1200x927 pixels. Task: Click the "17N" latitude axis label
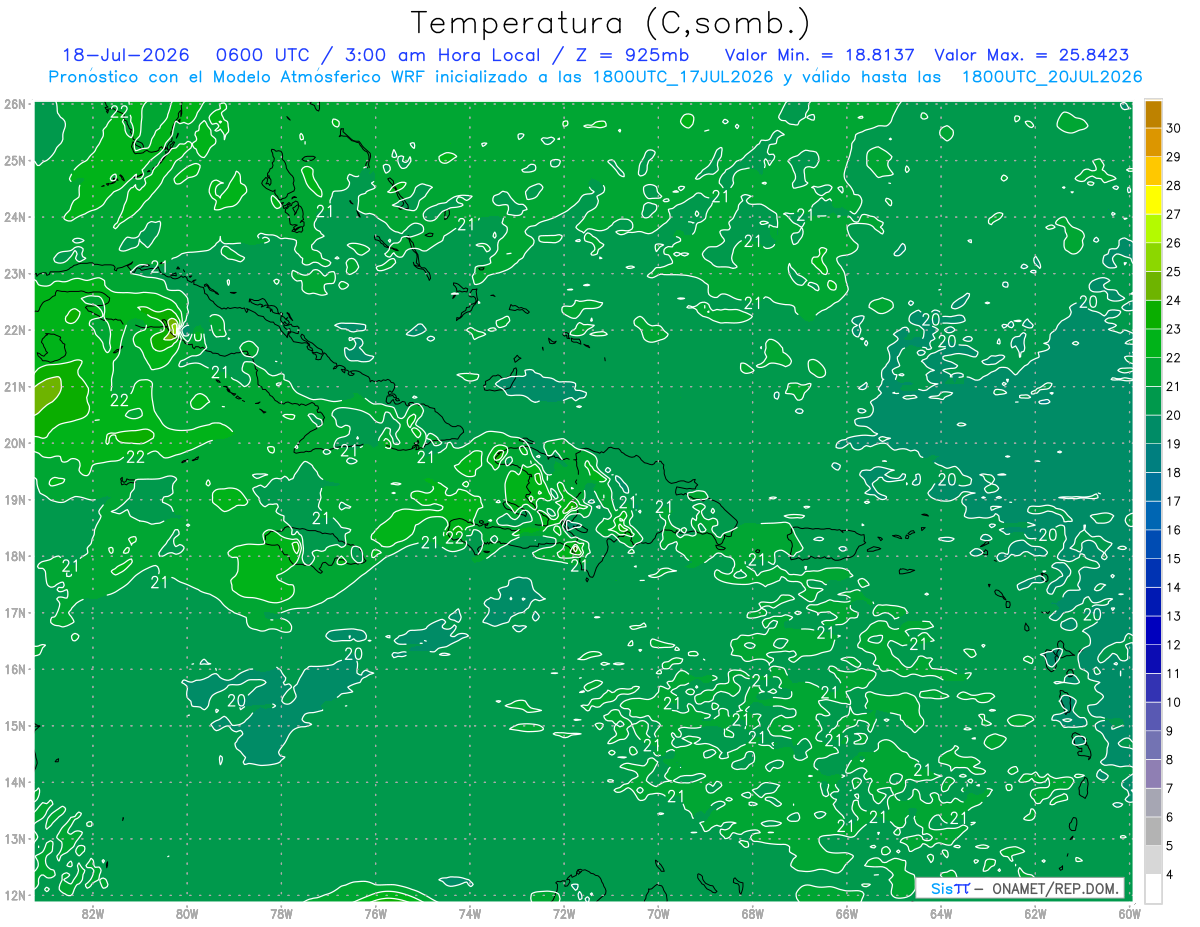click(x=15, y=612)
